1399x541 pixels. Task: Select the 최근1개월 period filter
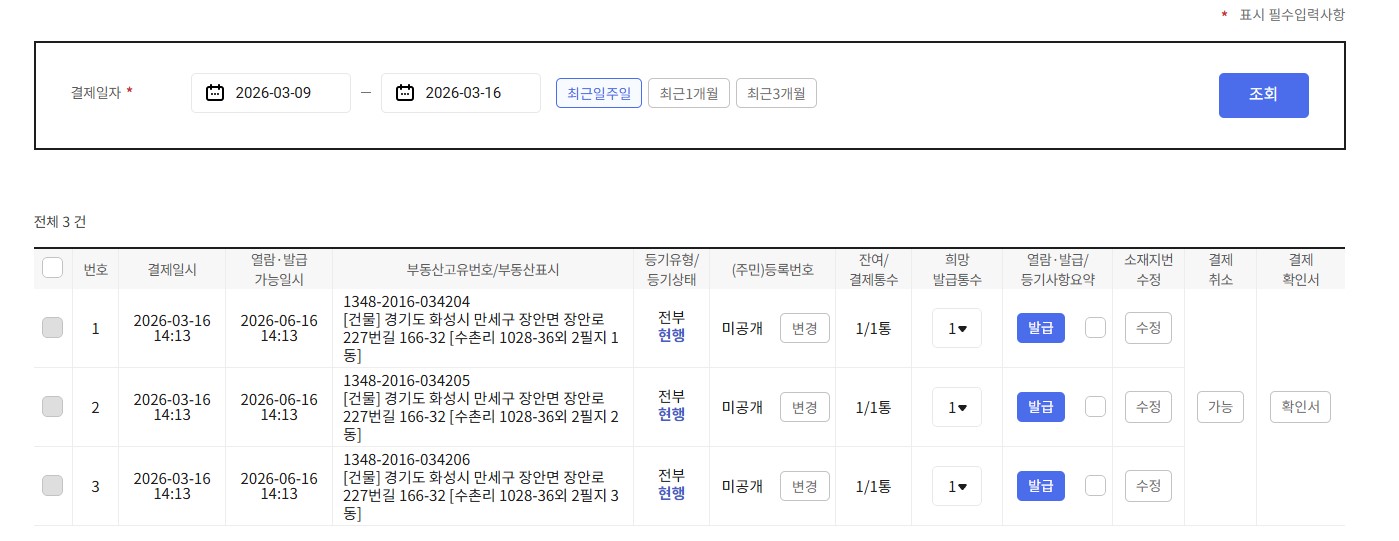pyautogui.click(x=689, y=93)
